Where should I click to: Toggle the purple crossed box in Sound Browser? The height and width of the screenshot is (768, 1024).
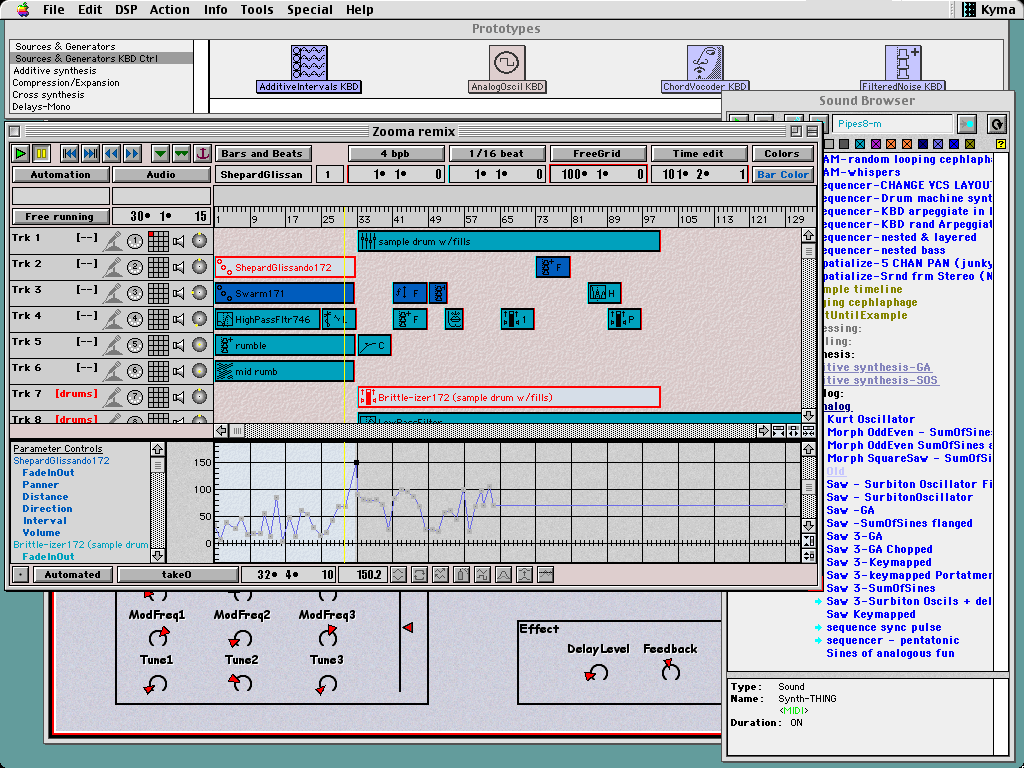[x=876, y=144]
